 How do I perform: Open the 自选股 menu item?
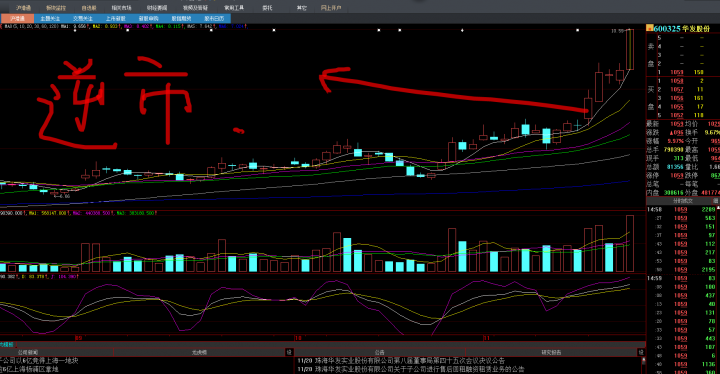tap(89, 8)
